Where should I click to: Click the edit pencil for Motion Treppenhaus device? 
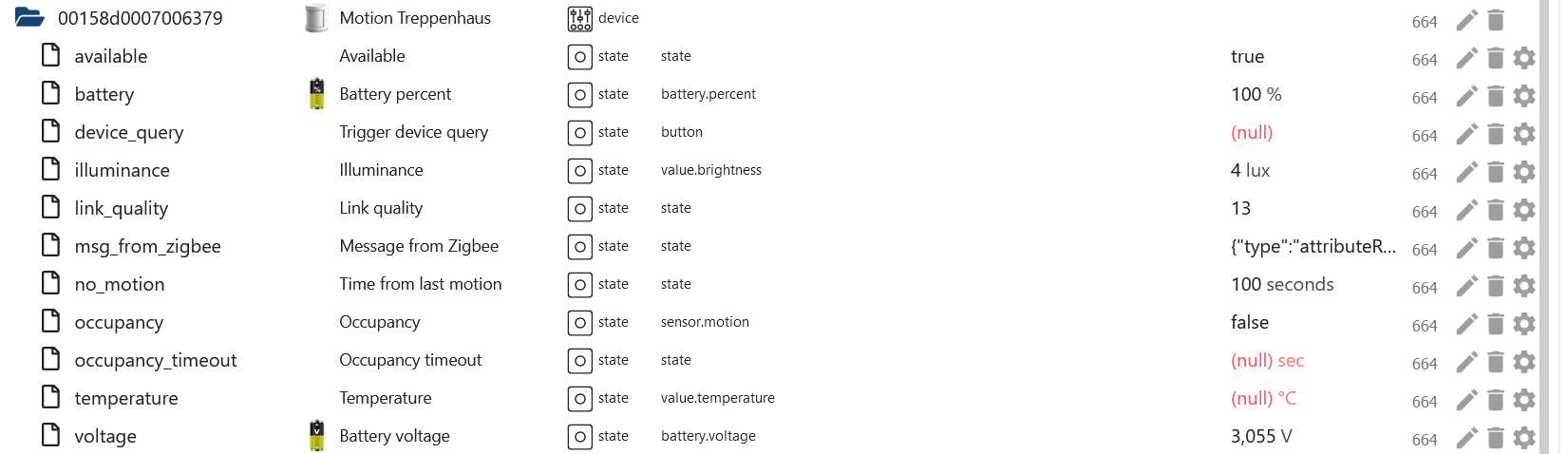pos(1466,20)
